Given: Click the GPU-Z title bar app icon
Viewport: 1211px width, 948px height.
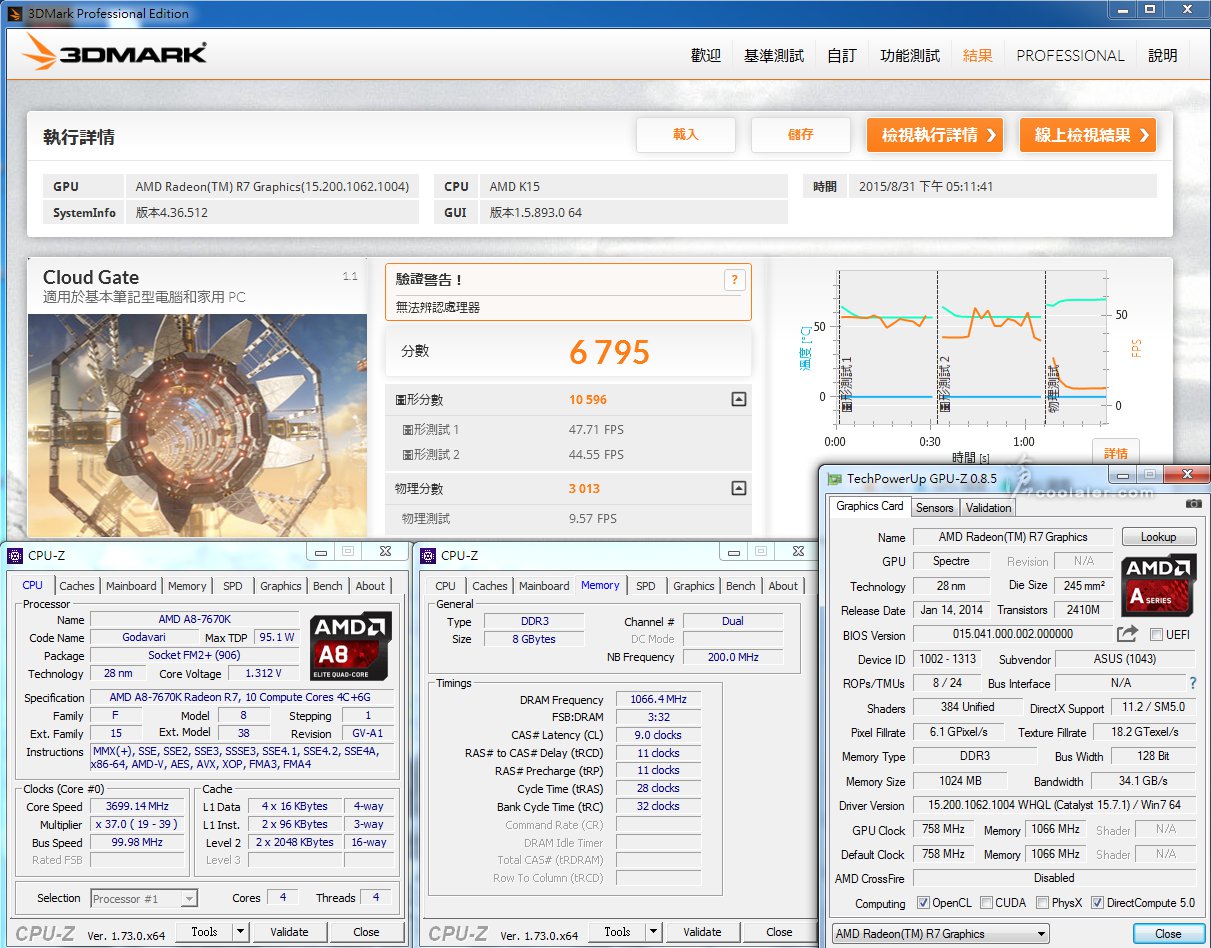Looking at the screenshot, I should click(834, 478).
